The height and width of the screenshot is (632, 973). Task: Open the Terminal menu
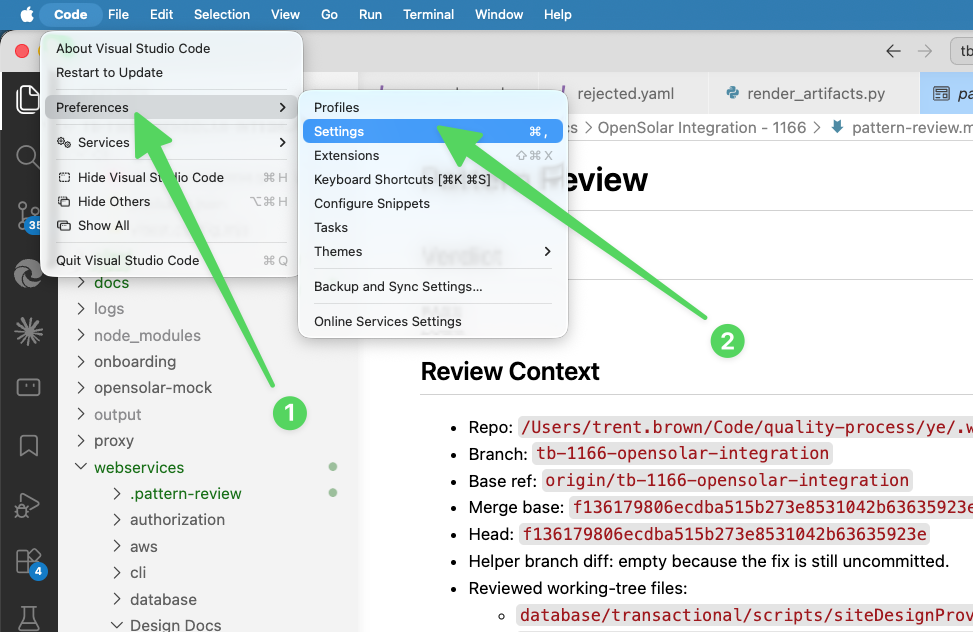point(428,14)
